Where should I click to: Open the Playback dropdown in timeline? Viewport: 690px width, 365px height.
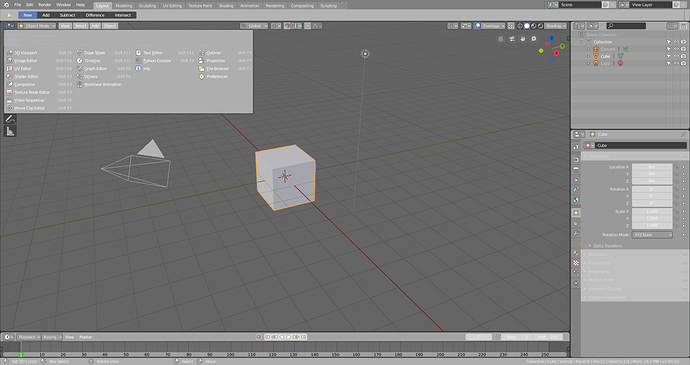pos(29,337)
